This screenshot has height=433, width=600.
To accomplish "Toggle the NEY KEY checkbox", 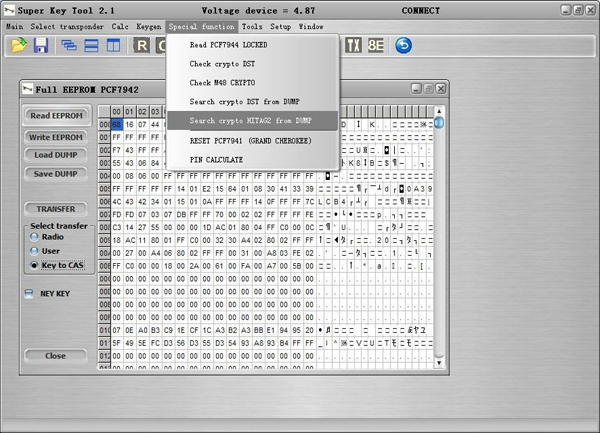I will pos(29,294).
